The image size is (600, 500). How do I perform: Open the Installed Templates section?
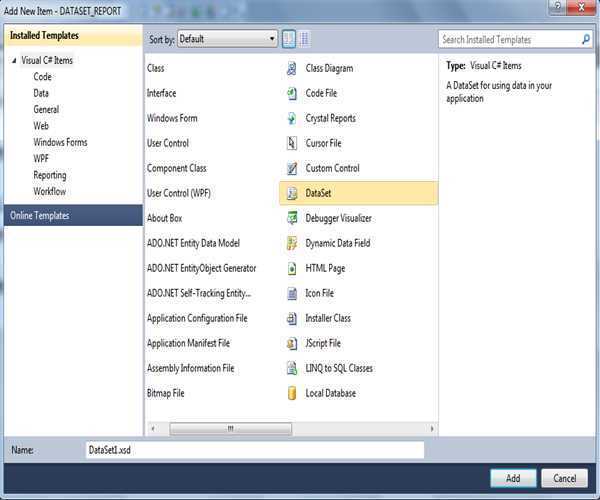coord(44,36)
